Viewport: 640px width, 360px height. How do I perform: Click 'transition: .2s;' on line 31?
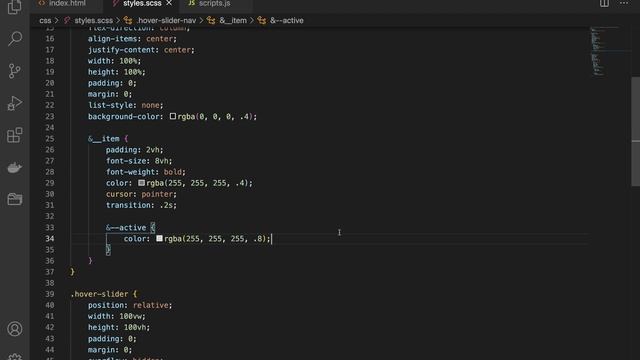pos(141,205)
